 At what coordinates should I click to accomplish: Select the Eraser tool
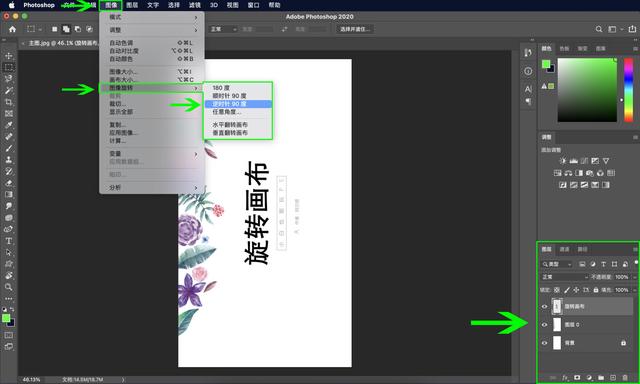point(9,183)
